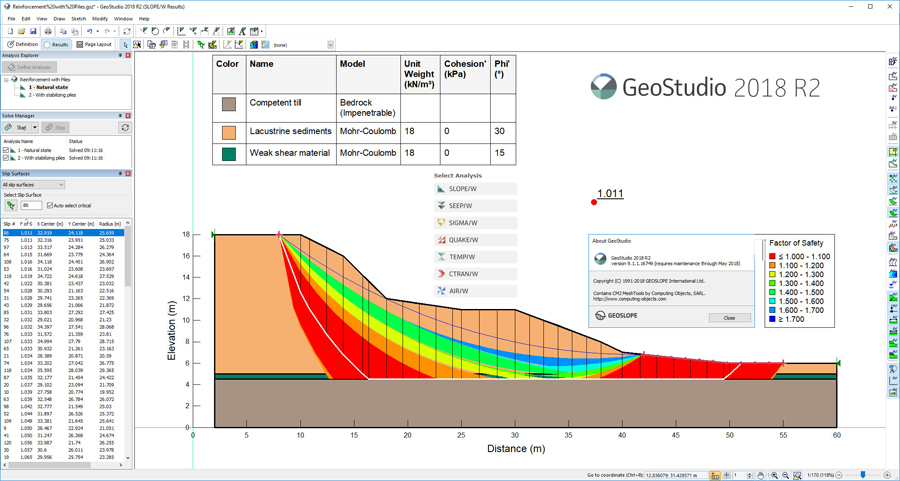The image size is (900, 481).
Task: Open a file with the folder icon
Action: pos(21,31)
